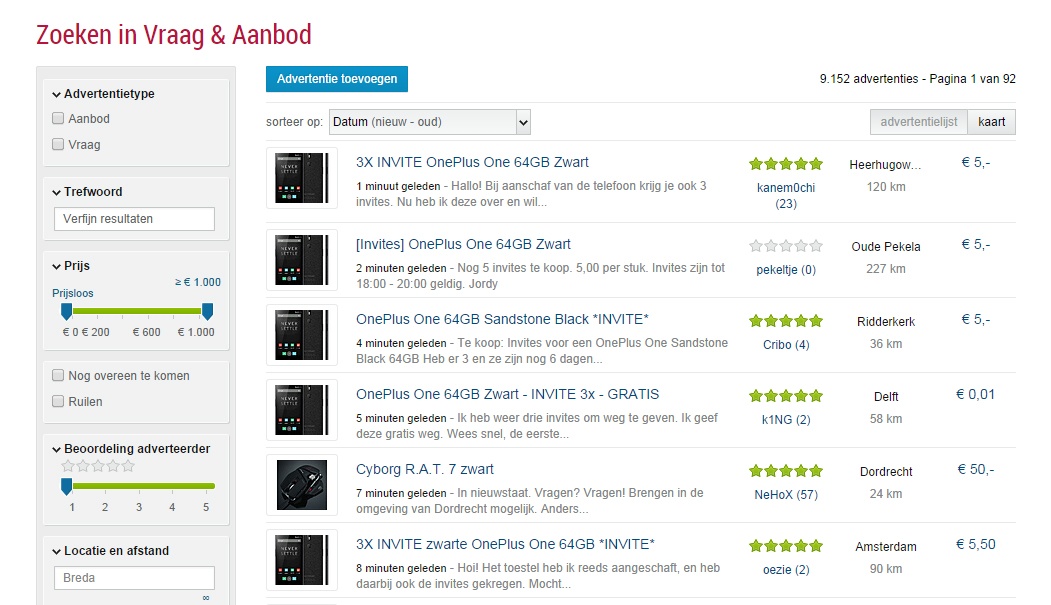Open OnePlus One 64GB Sandstone Black *INVITE*
This screenshot has height=605, width=1051.
[502, 319]
